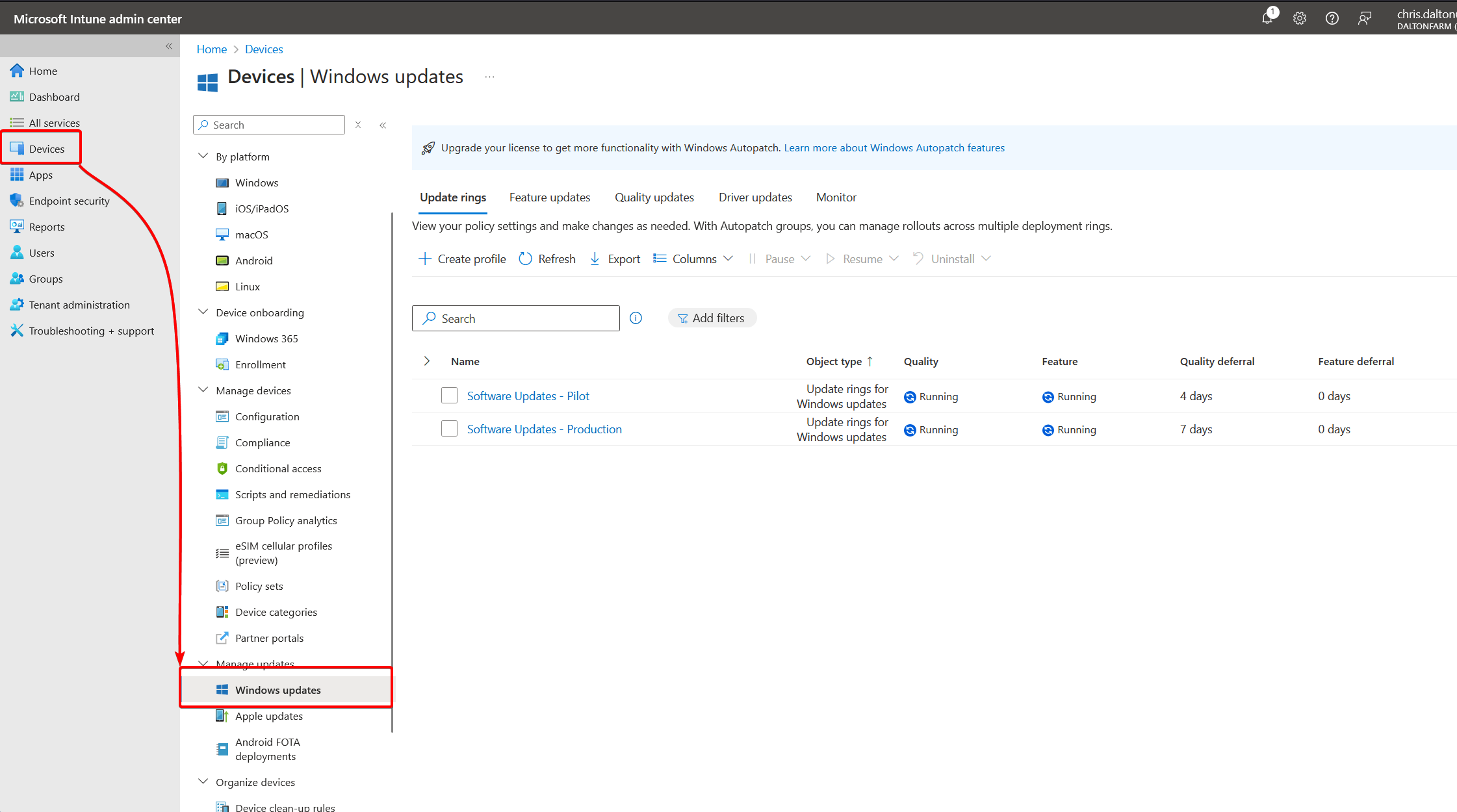Open Scripts and remediations
This screenshot has width=1457, height=812.
(x=292, y=494)
